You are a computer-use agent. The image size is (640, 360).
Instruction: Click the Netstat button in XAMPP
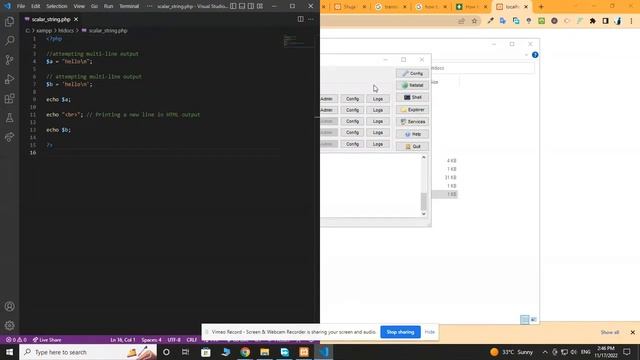point(412,85)
